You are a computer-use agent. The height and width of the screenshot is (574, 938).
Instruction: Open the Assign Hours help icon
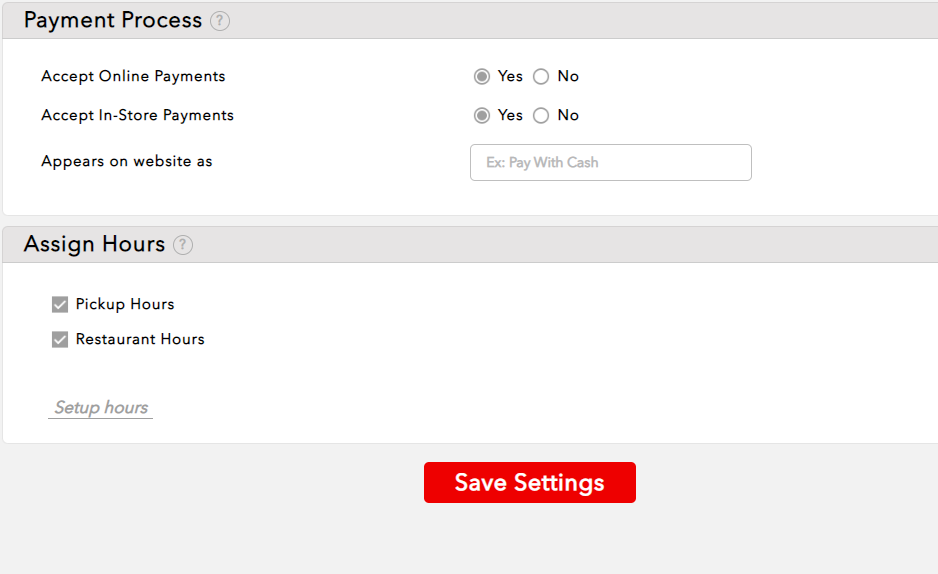tap(183, 245)
